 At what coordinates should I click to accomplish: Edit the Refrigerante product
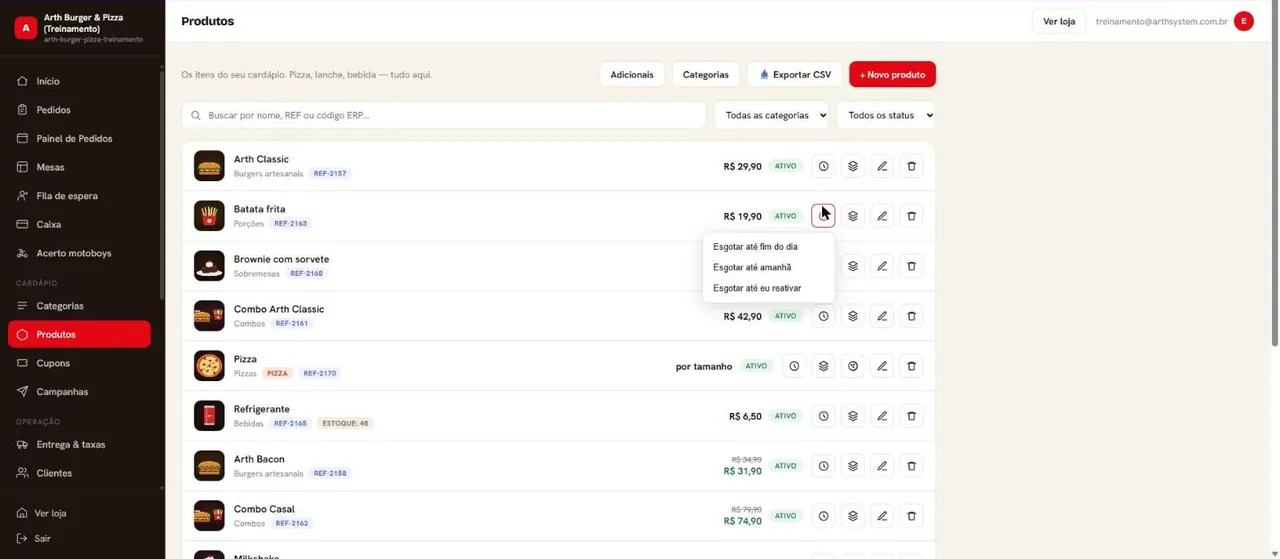(x=882, y=416)
